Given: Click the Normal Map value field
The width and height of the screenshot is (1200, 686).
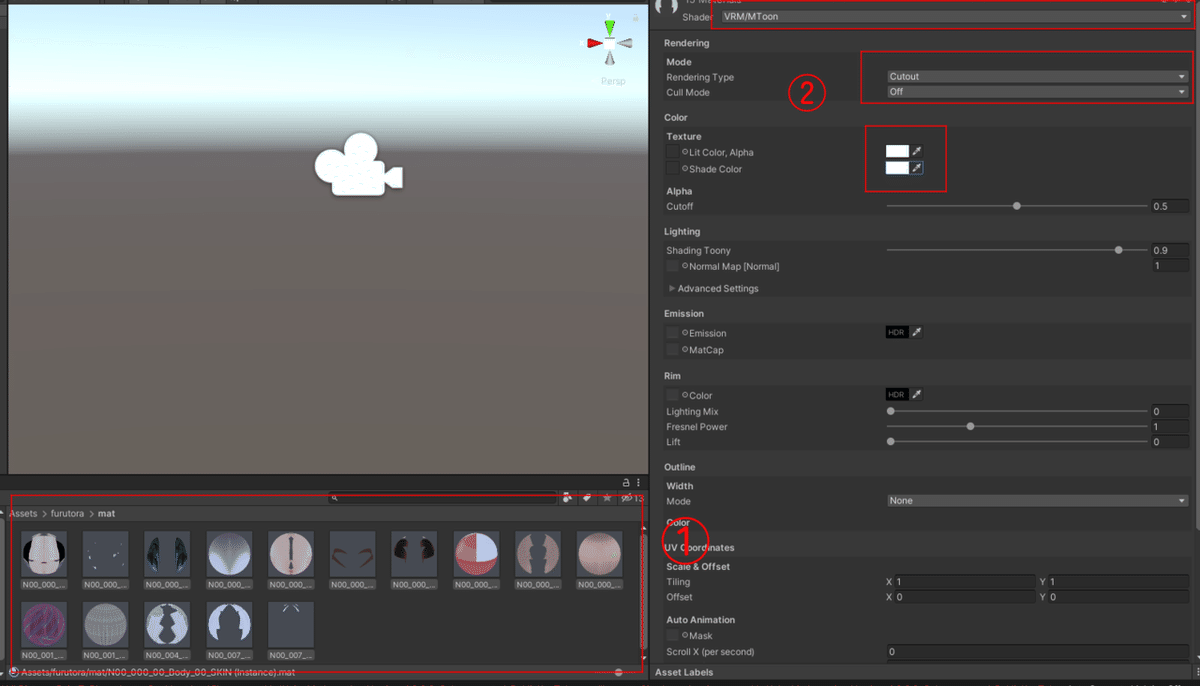Looking at the screenshot, I should pos(1169,266).
